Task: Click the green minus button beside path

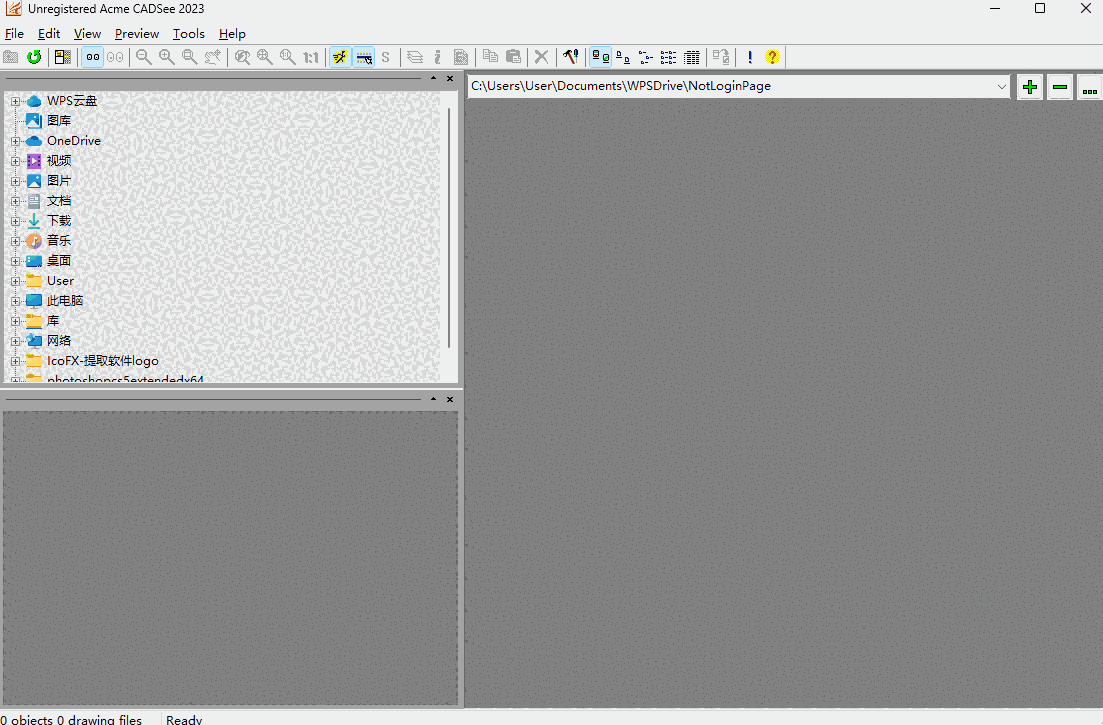Action: pos(1060,87)
